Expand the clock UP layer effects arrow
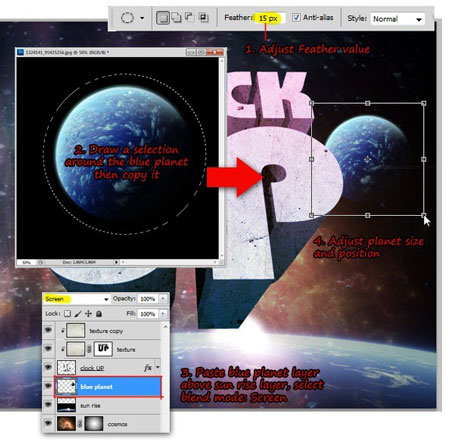Screen dimensions: 450x446 (x=158, y=367)
